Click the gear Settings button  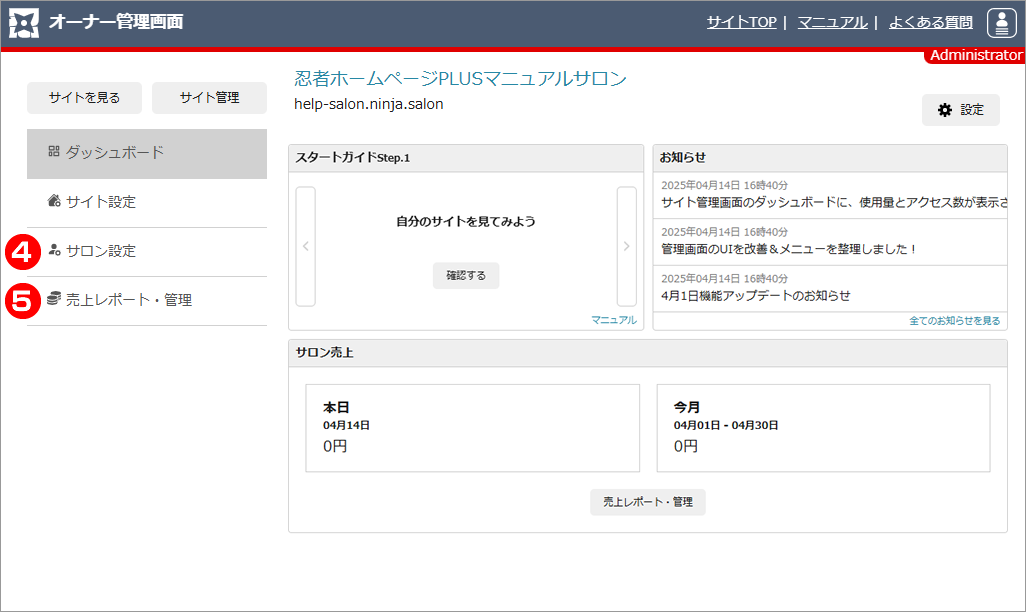tap(960, 110)
